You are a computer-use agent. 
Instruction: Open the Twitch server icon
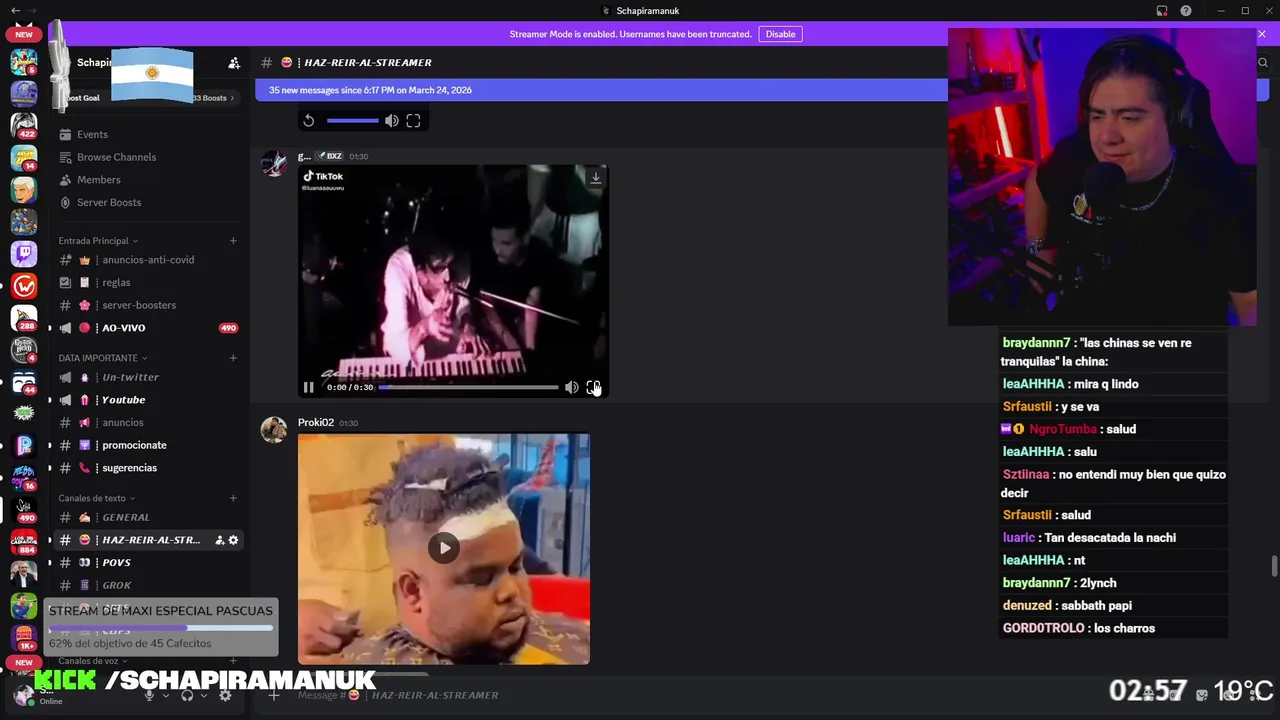coord(24,254)
